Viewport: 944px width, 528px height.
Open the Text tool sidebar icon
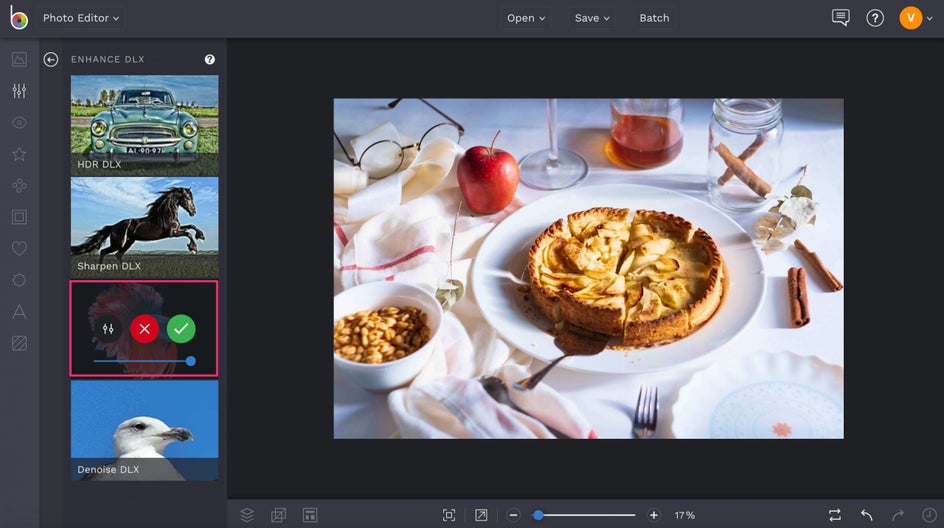(19, 312)
